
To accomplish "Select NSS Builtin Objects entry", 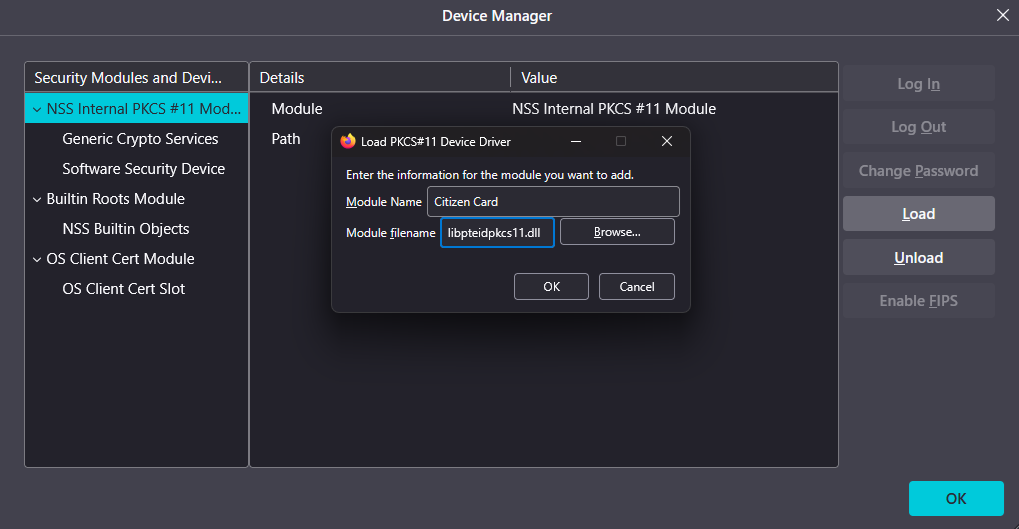I will pos(125,229).
